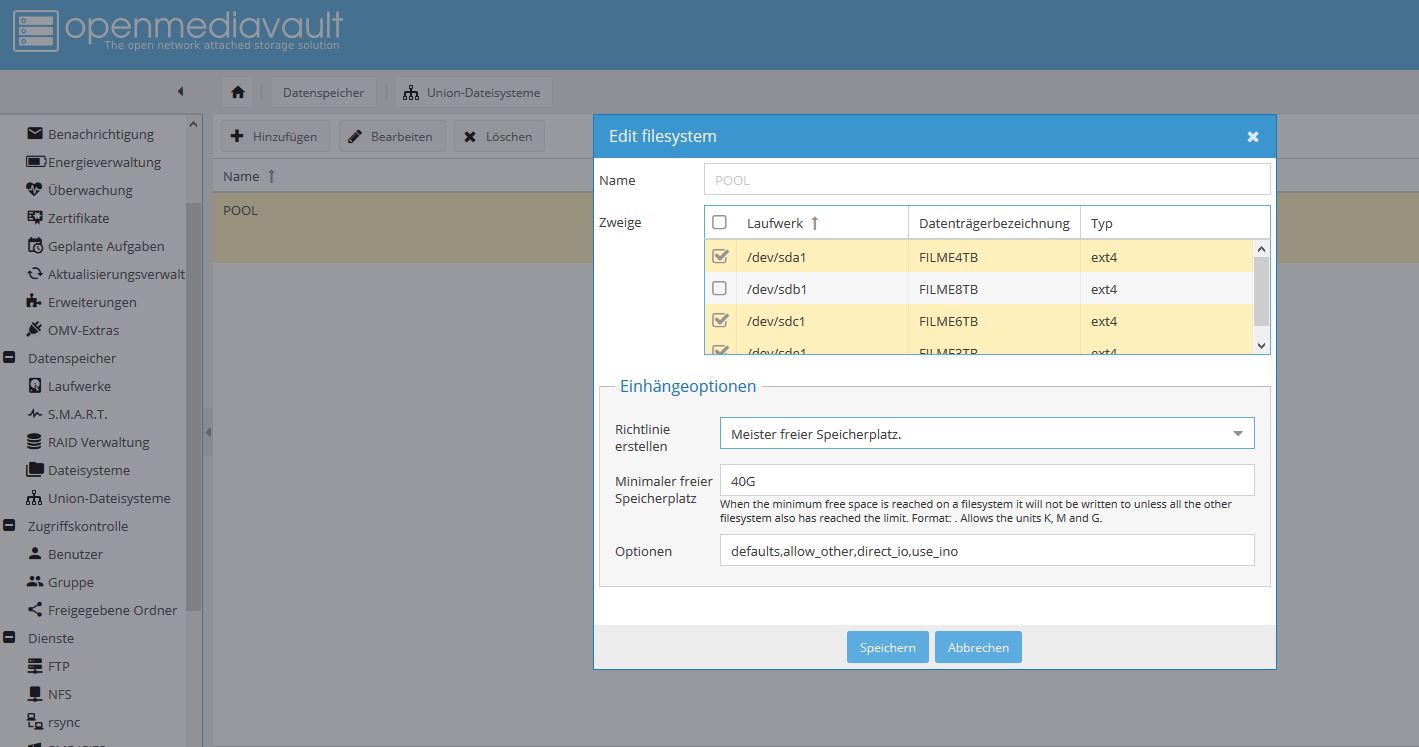This screenshot has height=747, width=1419.
Task: Click the rsync service icon
Action: (x=35, y=721)
